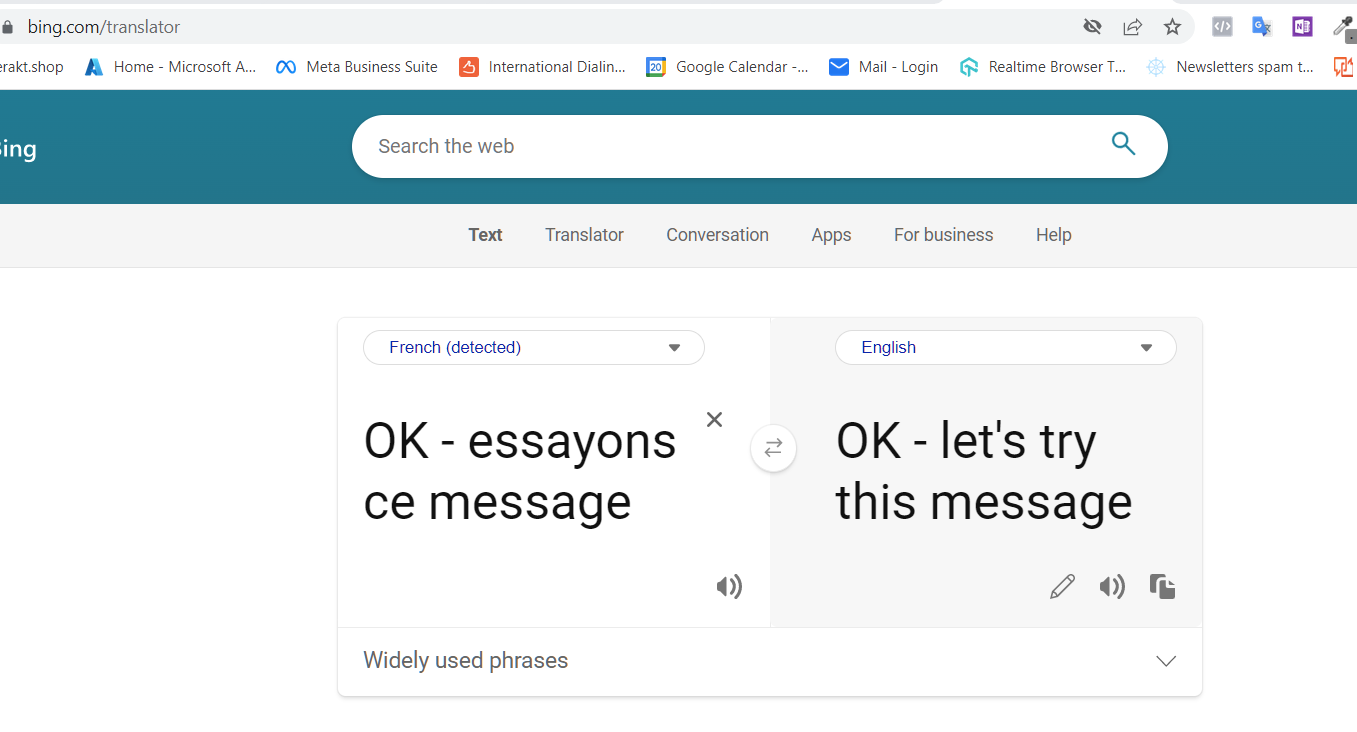
Task: Open the Apps tab
Action: click(x=831, y=235)
